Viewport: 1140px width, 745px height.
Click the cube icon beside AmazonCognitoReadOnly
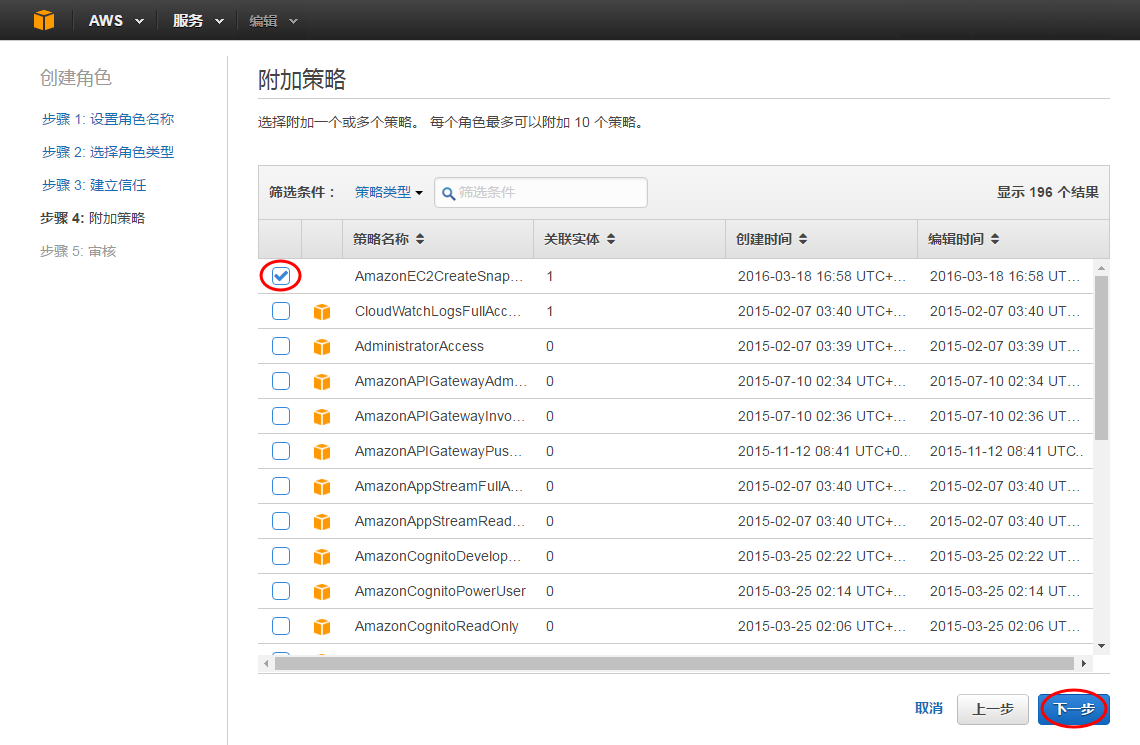pyautogui.click(x=322, y=627)
